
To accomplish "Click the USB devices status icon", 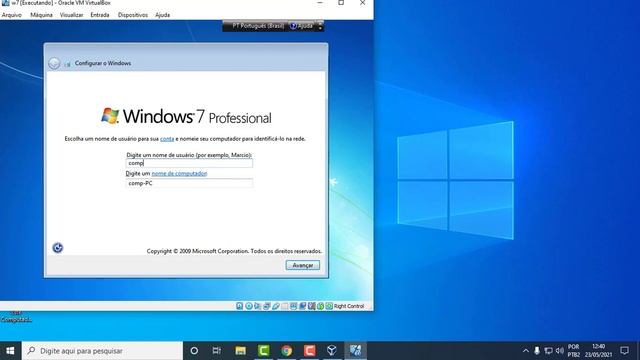I will pyautogui.click(x=276, y=306).
